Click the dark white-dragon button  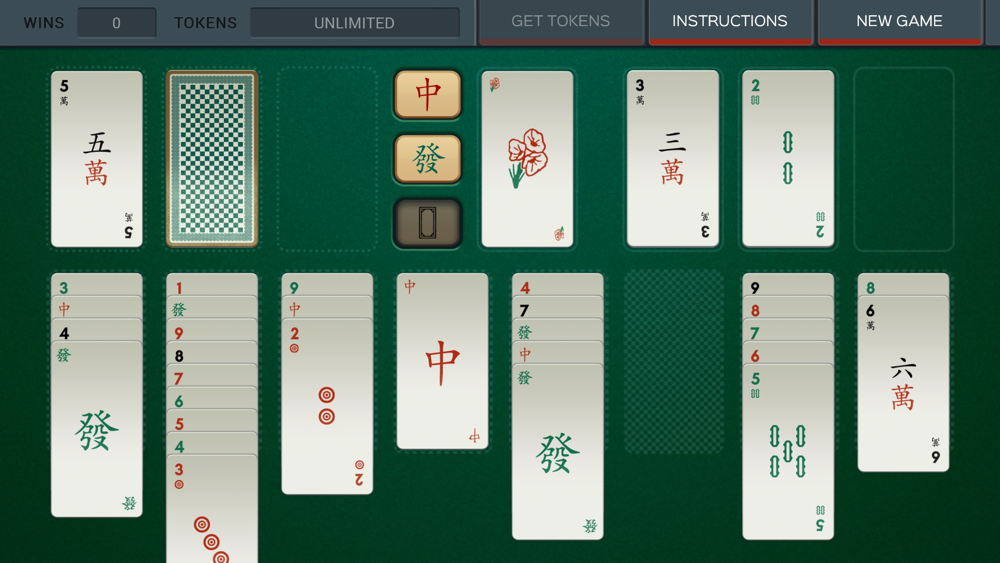pyautogui.click(x=427, y=223)
